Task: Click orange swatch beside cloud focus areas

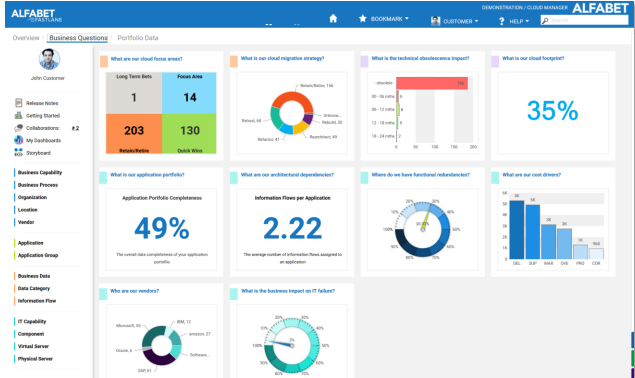Action: pyautogui.click(x=104, y=62)
